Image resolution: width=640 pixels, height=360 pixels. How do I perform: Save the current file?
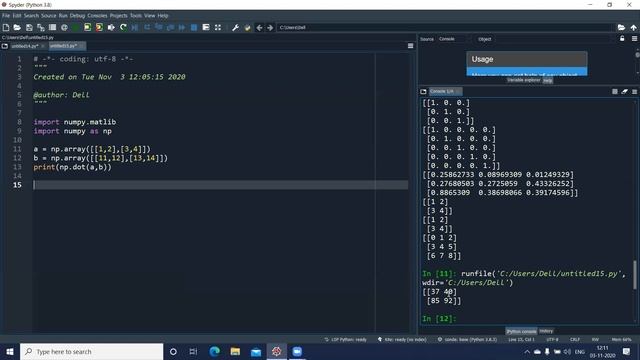[x=29, y=27]
